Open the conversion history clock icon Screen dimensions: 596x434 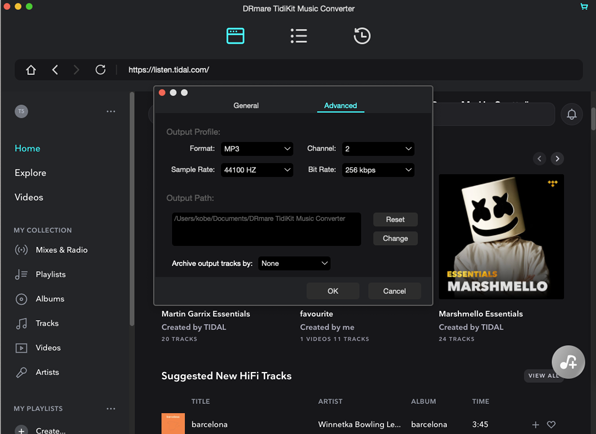coord(361,36)
